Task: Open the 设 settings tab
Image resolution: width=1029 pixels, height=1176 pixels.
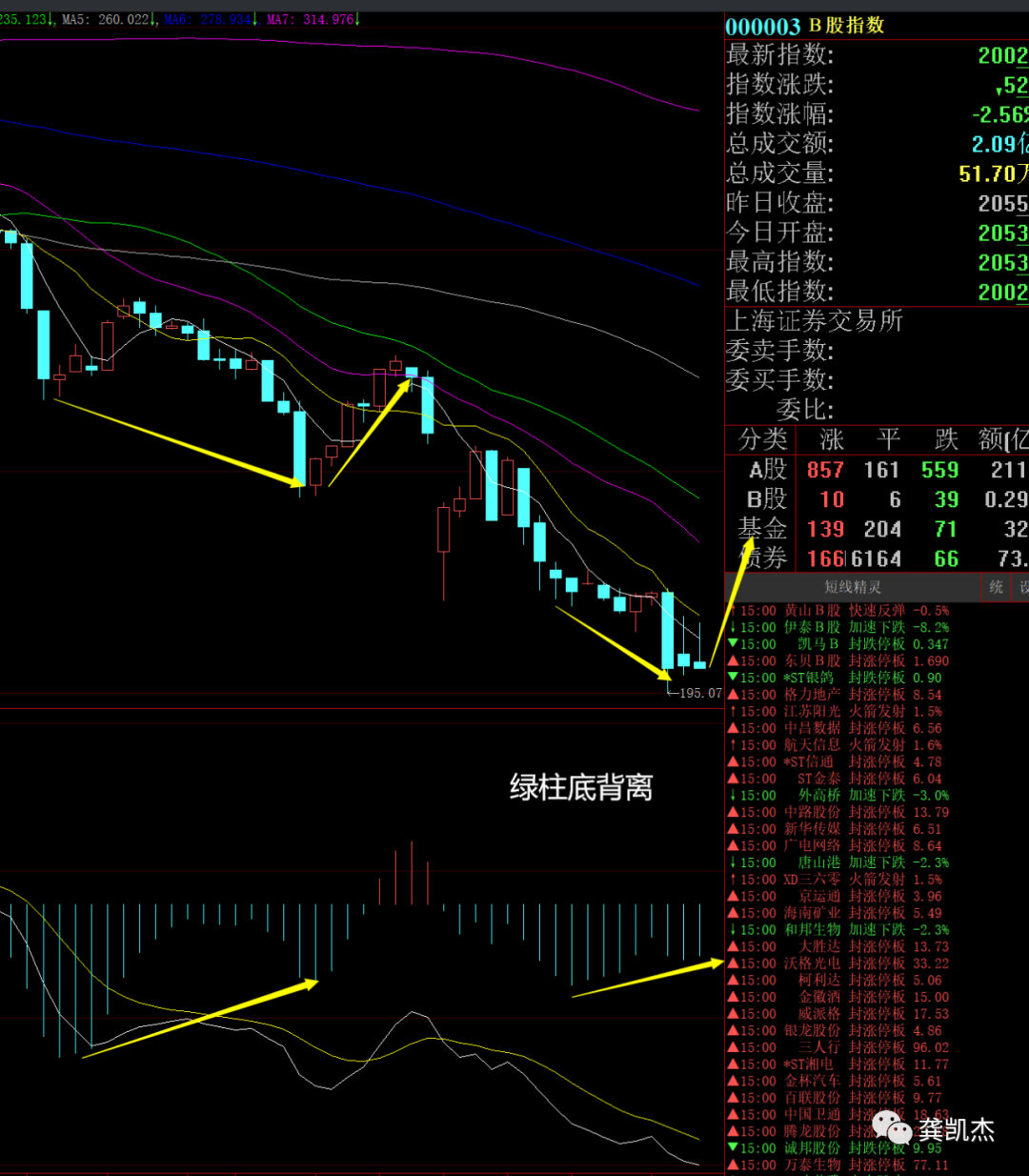Action: point(1023,587)
